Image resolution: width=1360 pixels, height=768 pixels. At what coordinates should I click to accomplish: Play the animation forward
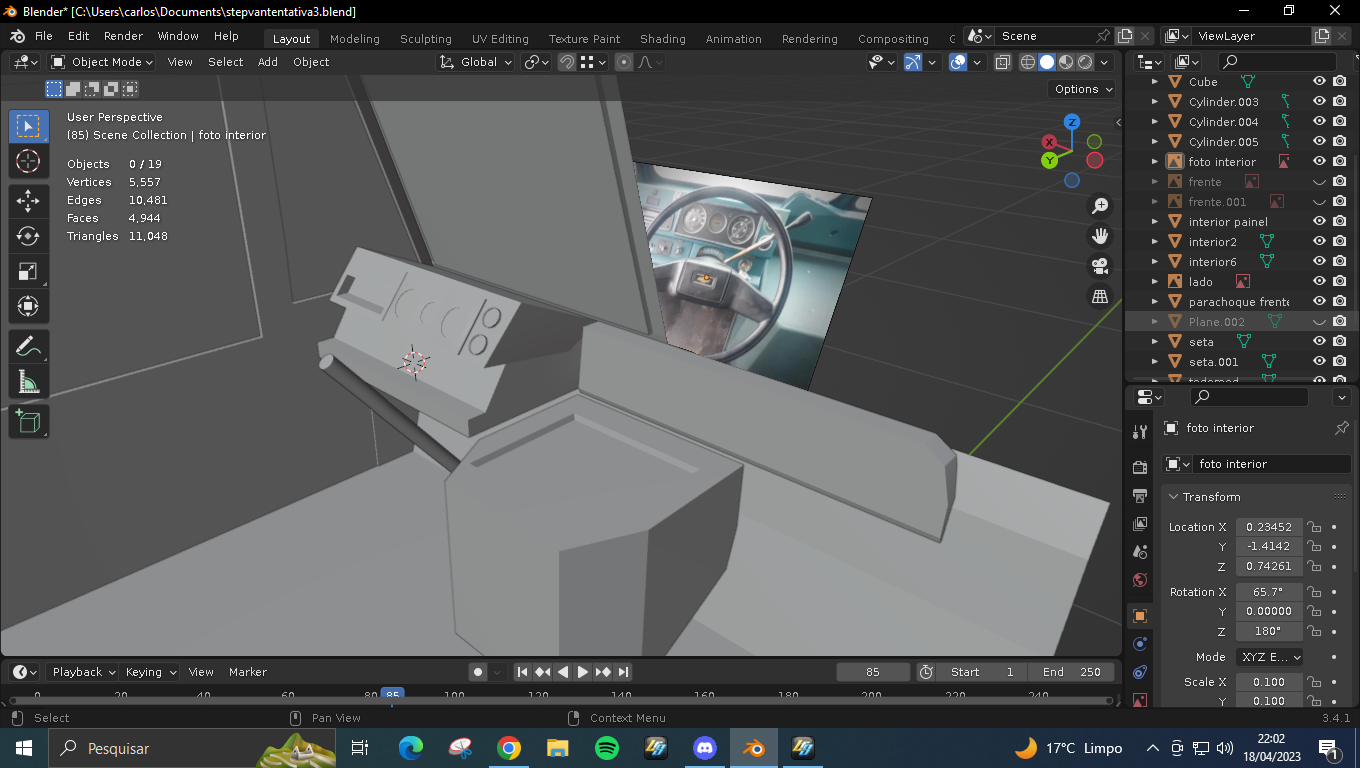(582, 672)
